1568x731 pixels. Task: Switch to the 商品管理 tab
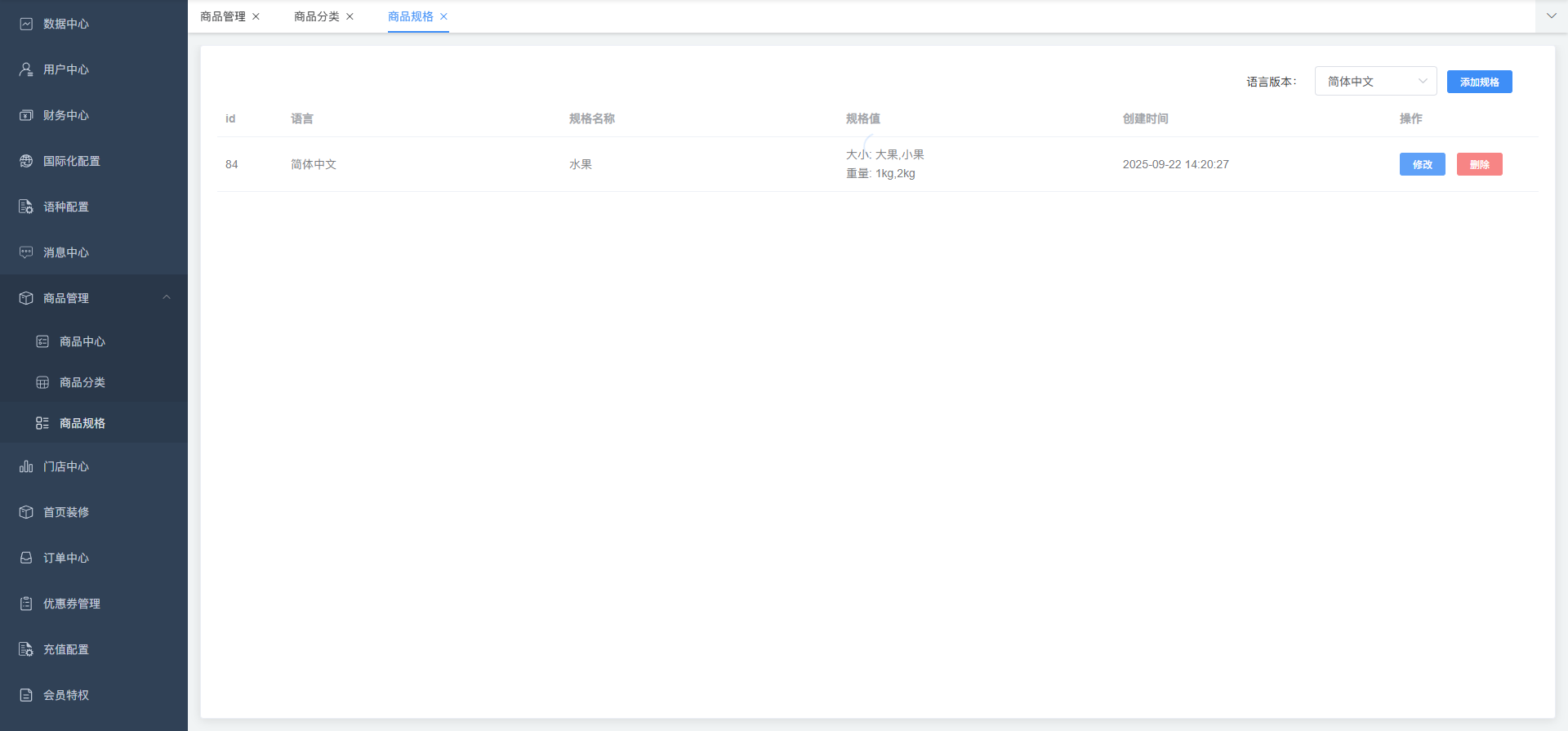click(223, 16)
